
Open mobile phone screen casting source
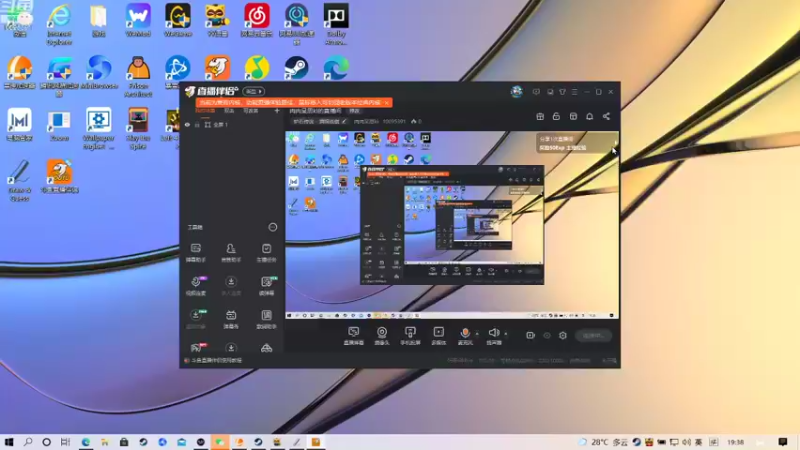point(410,336)
